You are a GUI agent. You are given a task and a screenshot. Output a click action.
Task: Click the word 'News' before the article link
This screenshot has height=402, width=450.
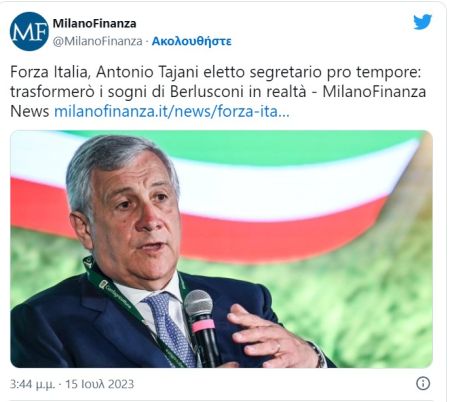pos(30,111)
